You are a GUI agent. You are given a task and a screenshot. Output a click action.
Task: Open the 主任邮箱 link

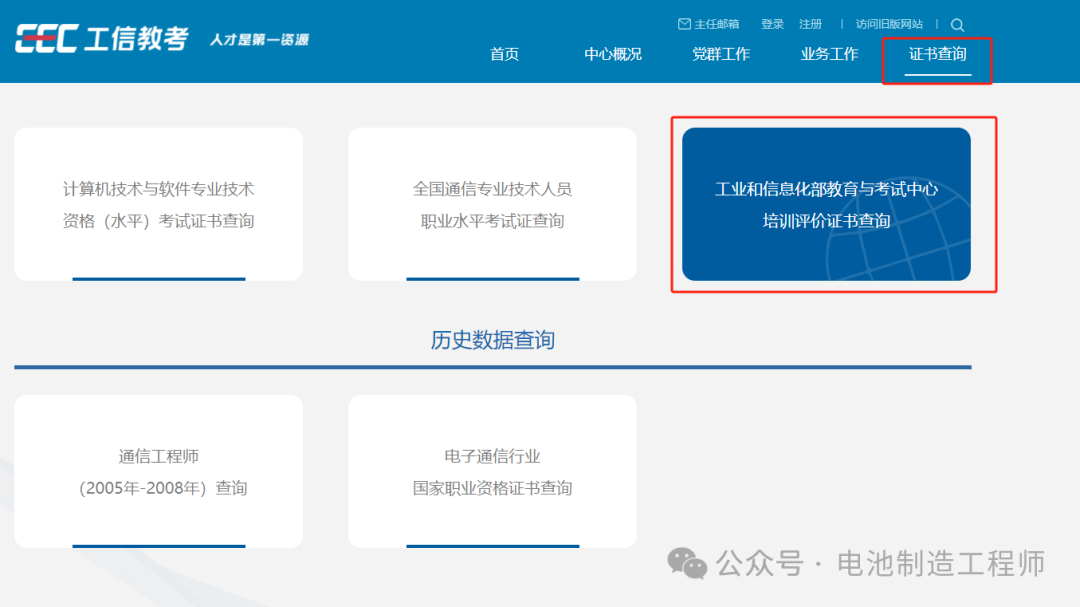tap(716, 24)
